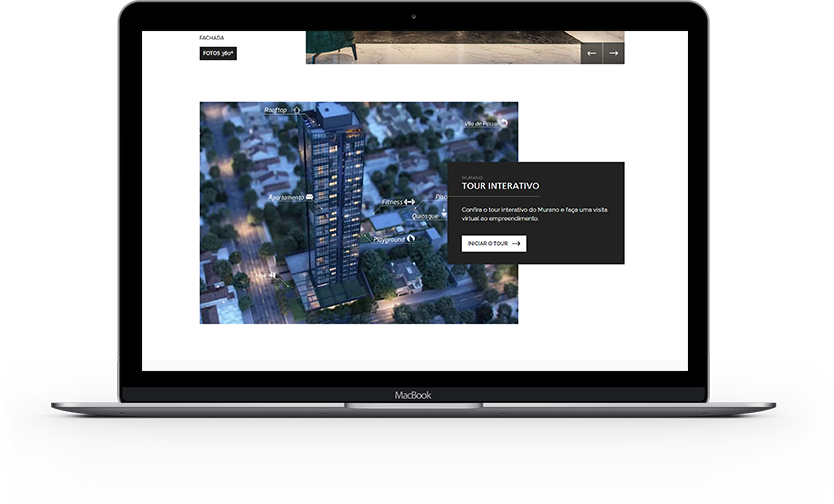Open the Fitness dumbbell icon hotspot
The image size is (834, 504).
[409, 202]
